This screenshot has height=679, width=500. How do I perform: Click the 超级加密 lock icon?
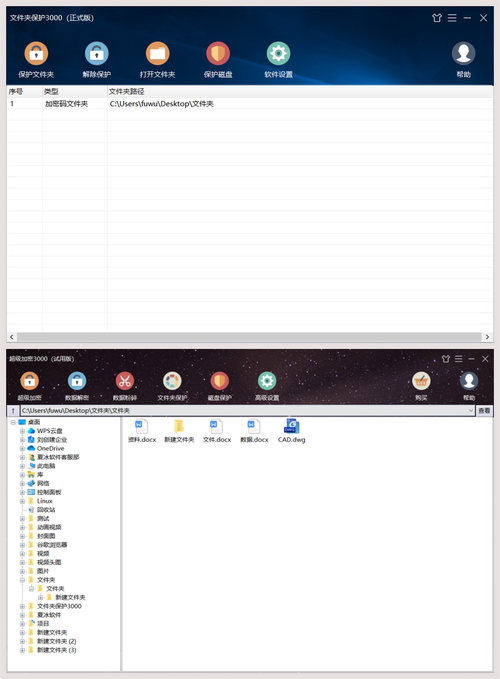tap(29, 381)
